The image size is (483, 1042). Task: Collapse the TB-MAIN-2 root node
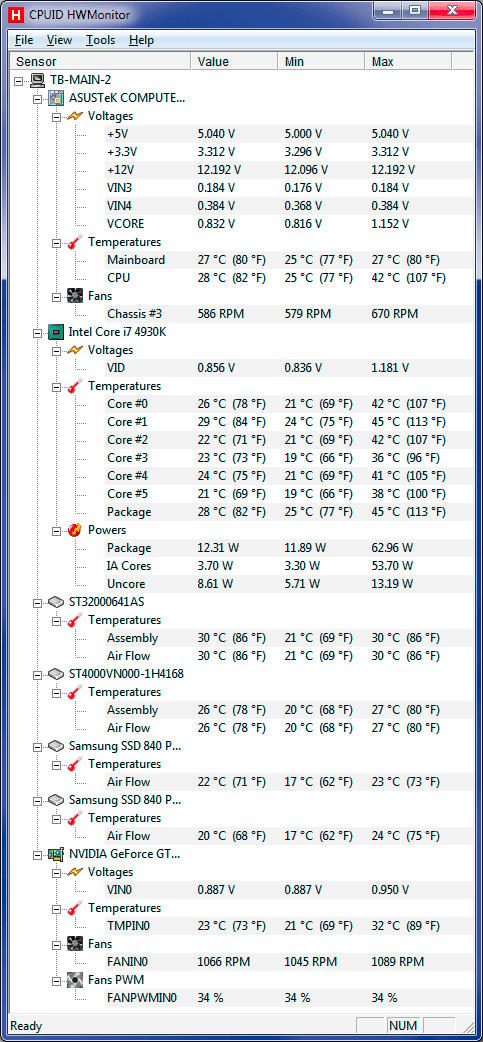[19, 80]
